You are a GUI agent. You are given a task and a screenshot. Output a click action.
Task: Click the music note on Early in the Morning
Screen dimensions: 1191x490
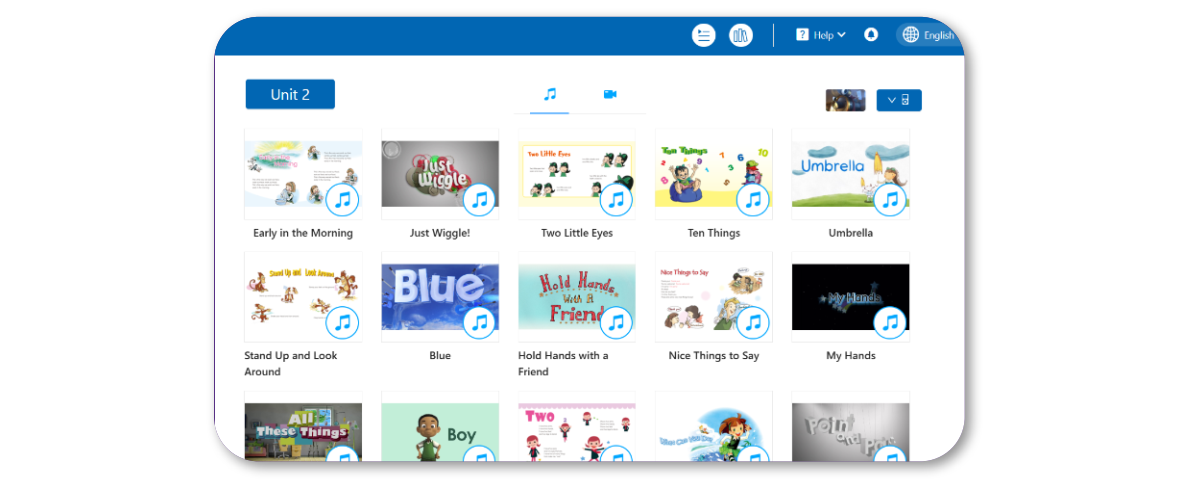pos(343,200)
